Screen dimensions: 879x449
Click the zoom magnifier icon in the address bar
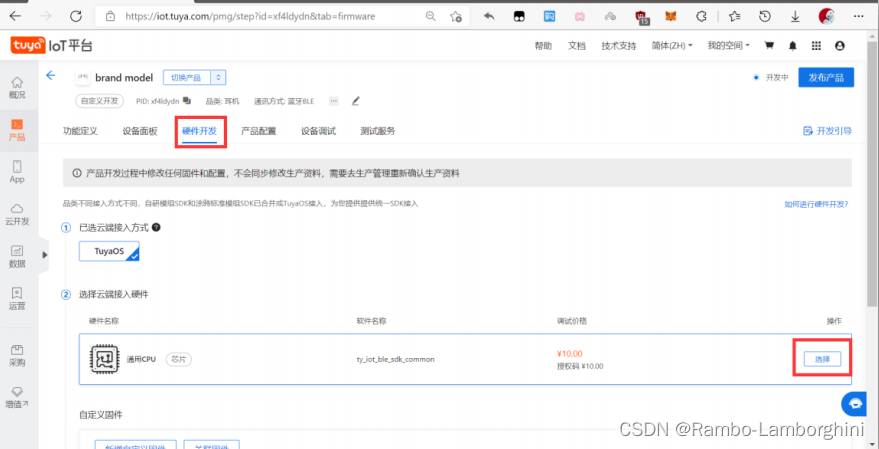431,16
